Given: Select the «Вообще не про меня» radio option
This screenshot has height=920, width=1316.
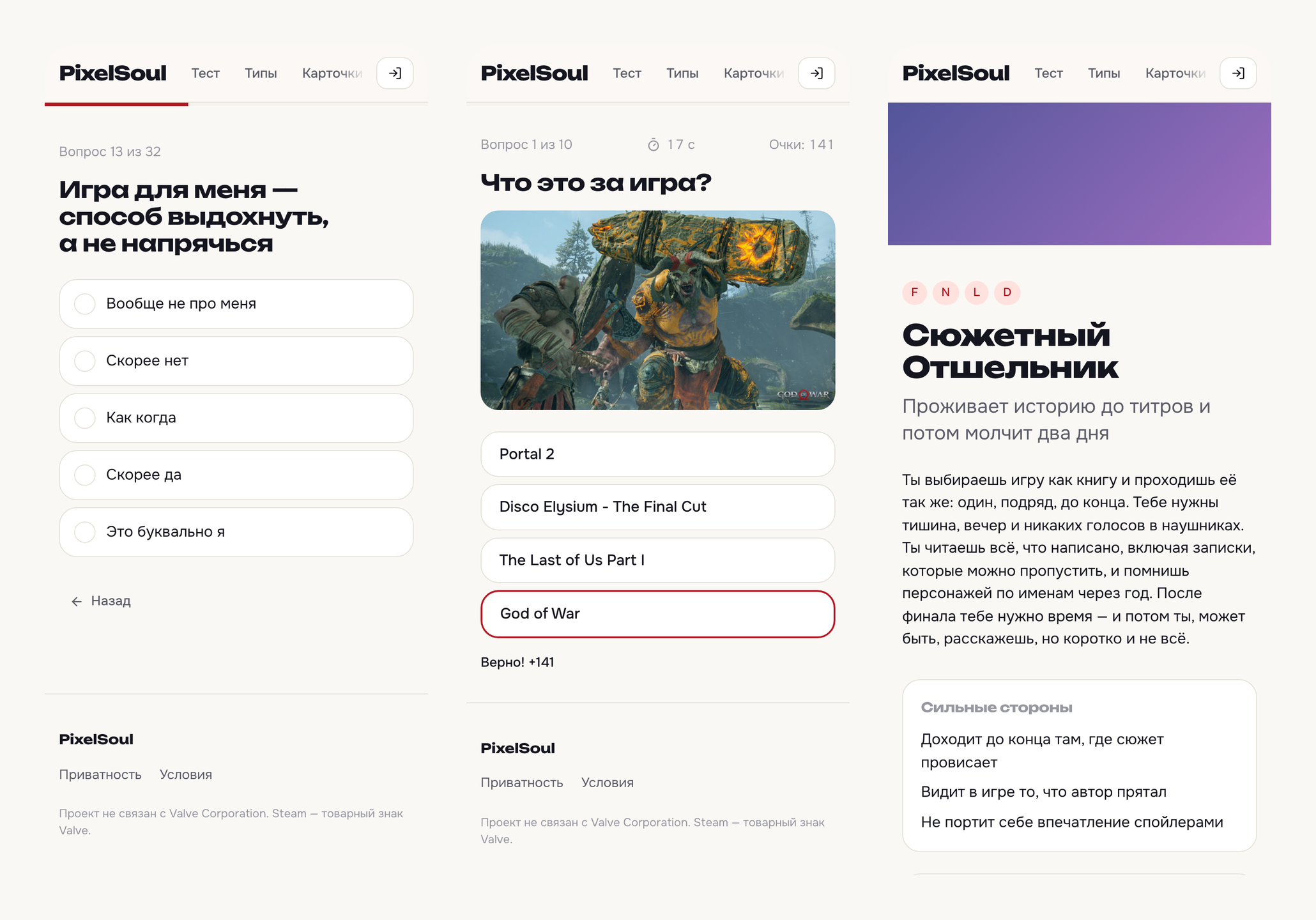Looking at the screenshot, I should pyautogui.click(x=236, y=304).
